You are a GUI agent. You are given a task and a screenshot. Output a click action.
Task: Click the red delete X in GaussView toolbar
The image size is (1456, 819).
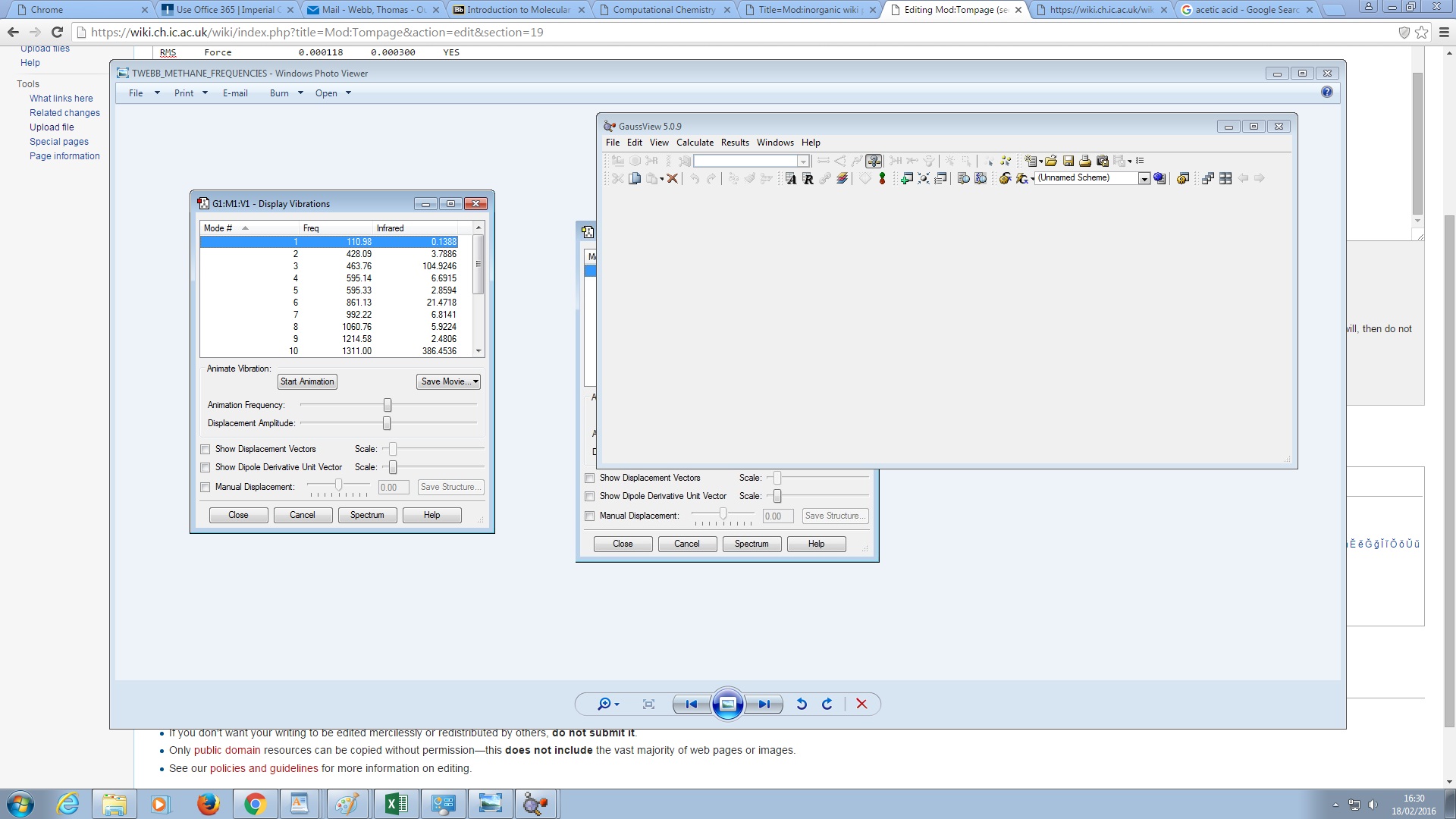672,178
